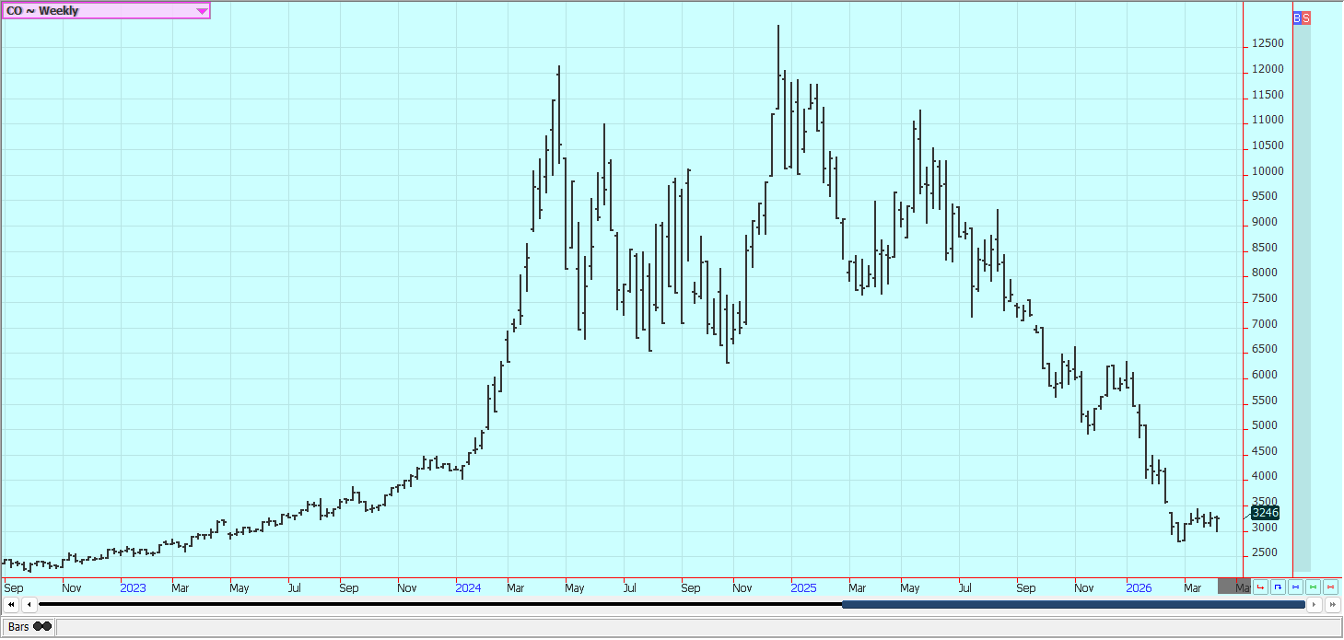Click the blue bracket arrow icon
1344x640 pixels.
pos(1278,587)
